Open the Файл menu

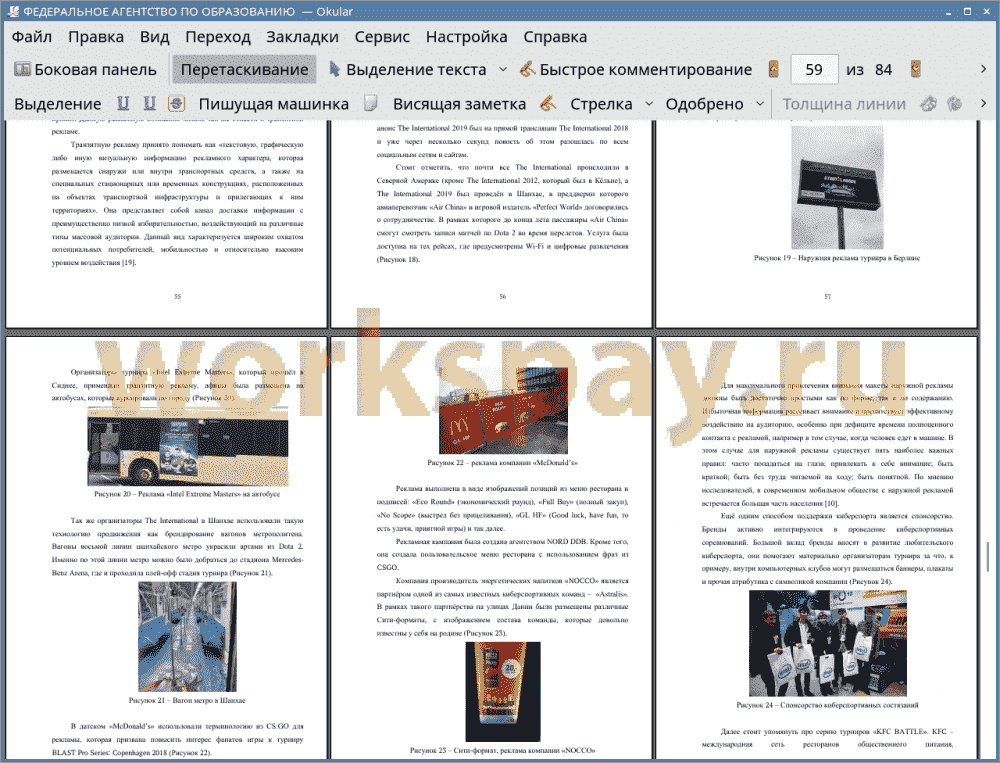(x=32, y=37)
